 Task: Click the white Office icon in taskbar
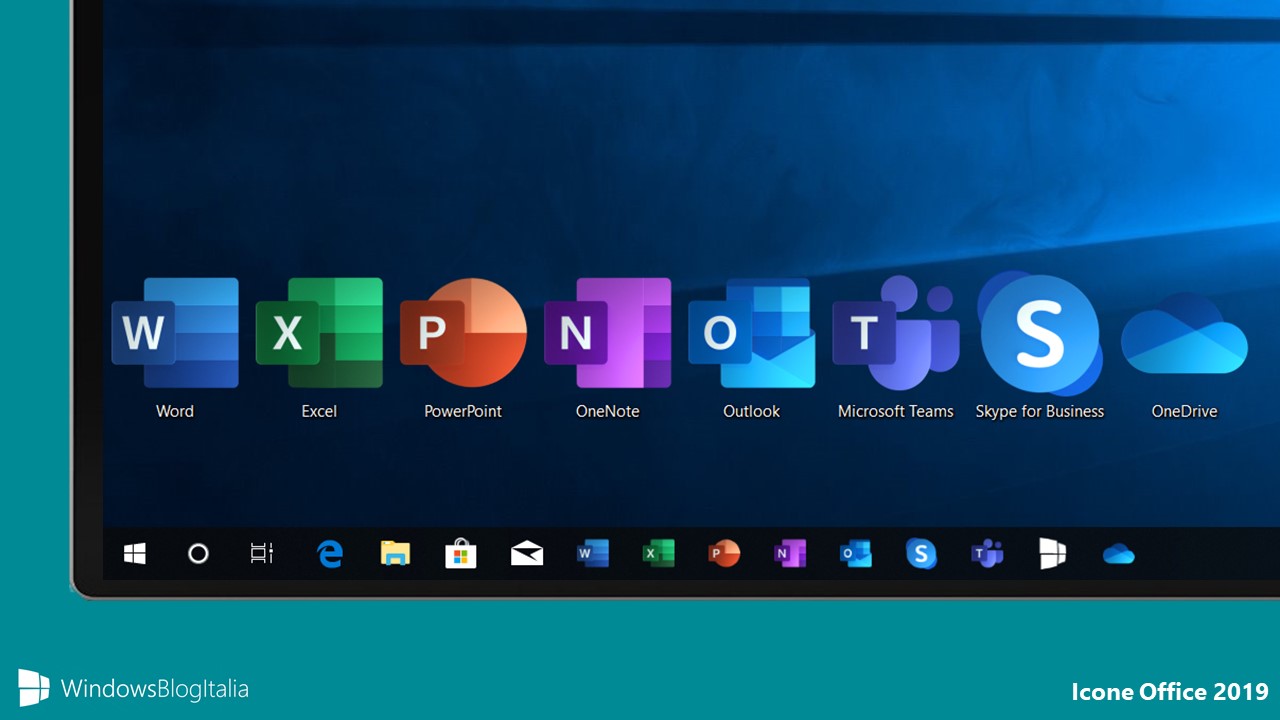click(1052, 553)
